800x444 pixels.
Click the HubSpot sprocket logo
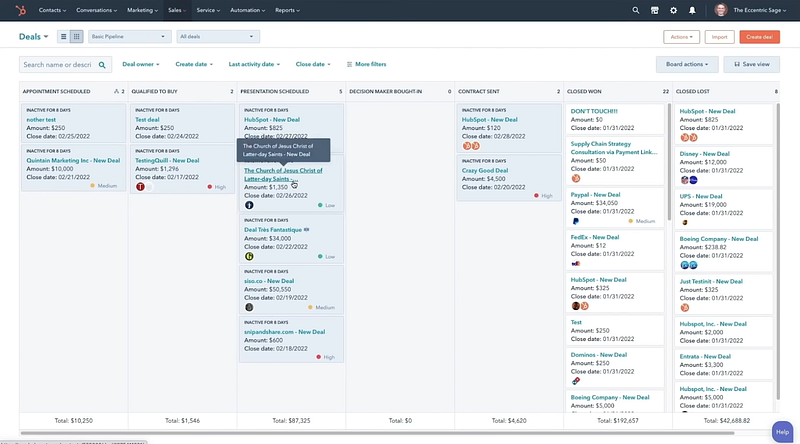point(20,10)
